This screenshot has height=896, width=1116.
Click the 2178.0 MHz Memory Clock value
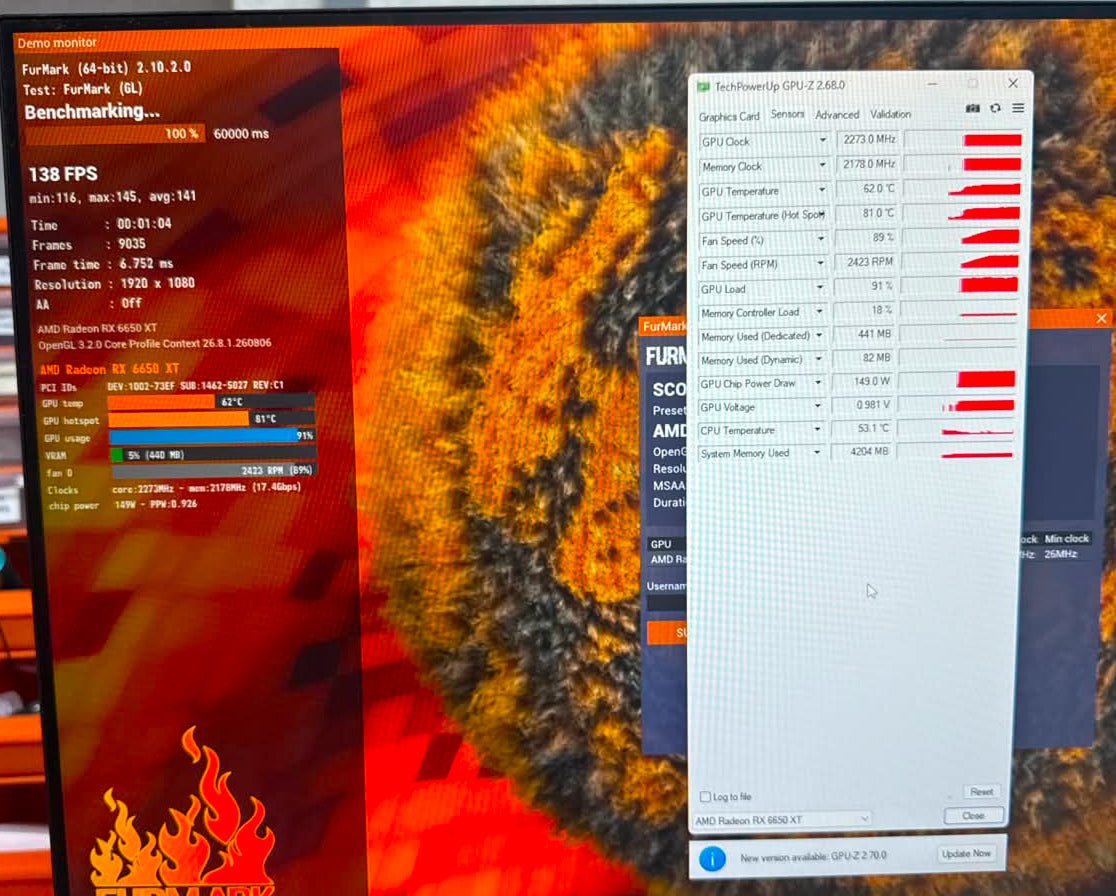(868, 164)
